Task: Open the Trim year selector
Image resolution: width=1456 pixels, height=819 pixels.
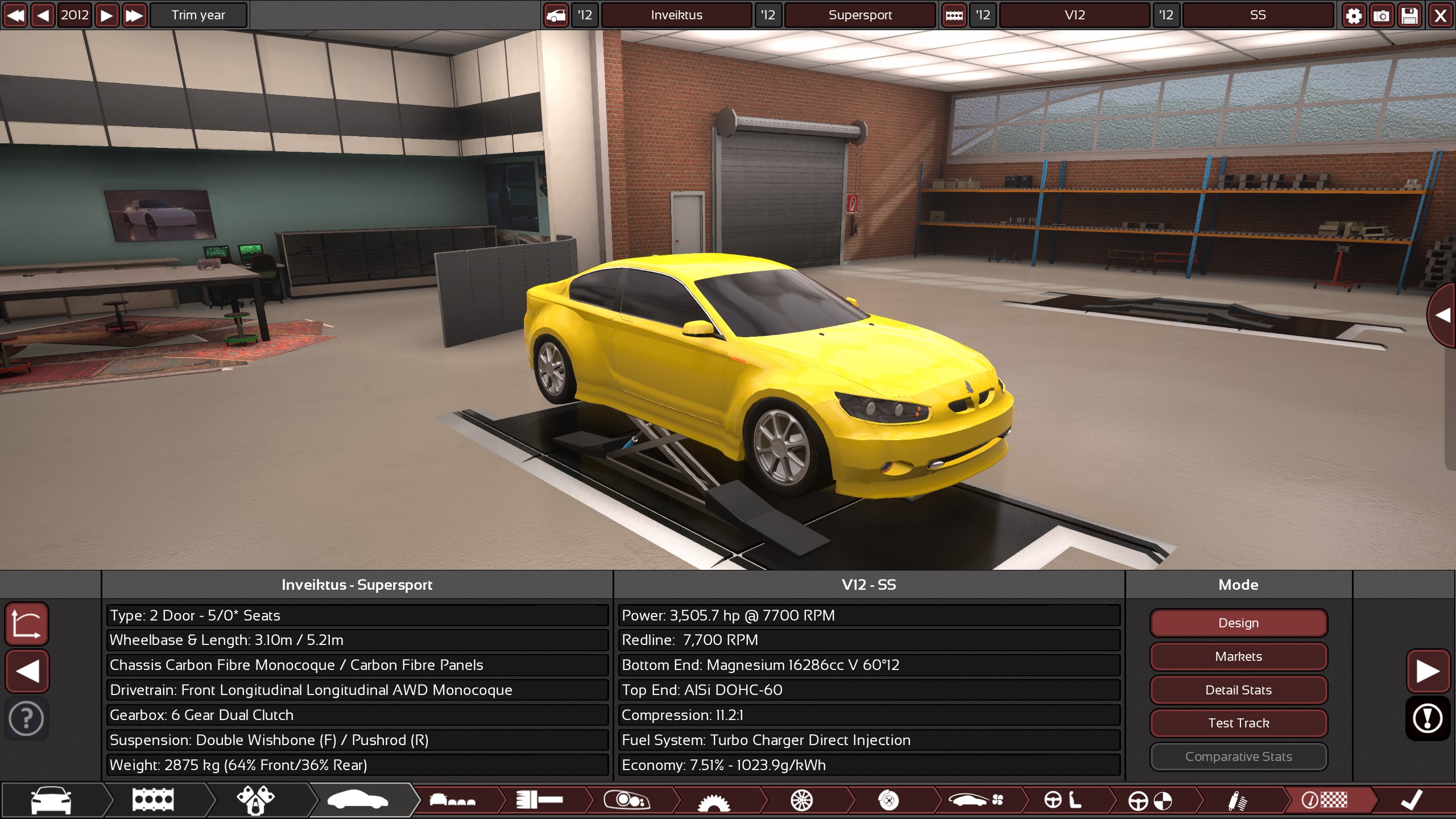Action: coord(198,15)
